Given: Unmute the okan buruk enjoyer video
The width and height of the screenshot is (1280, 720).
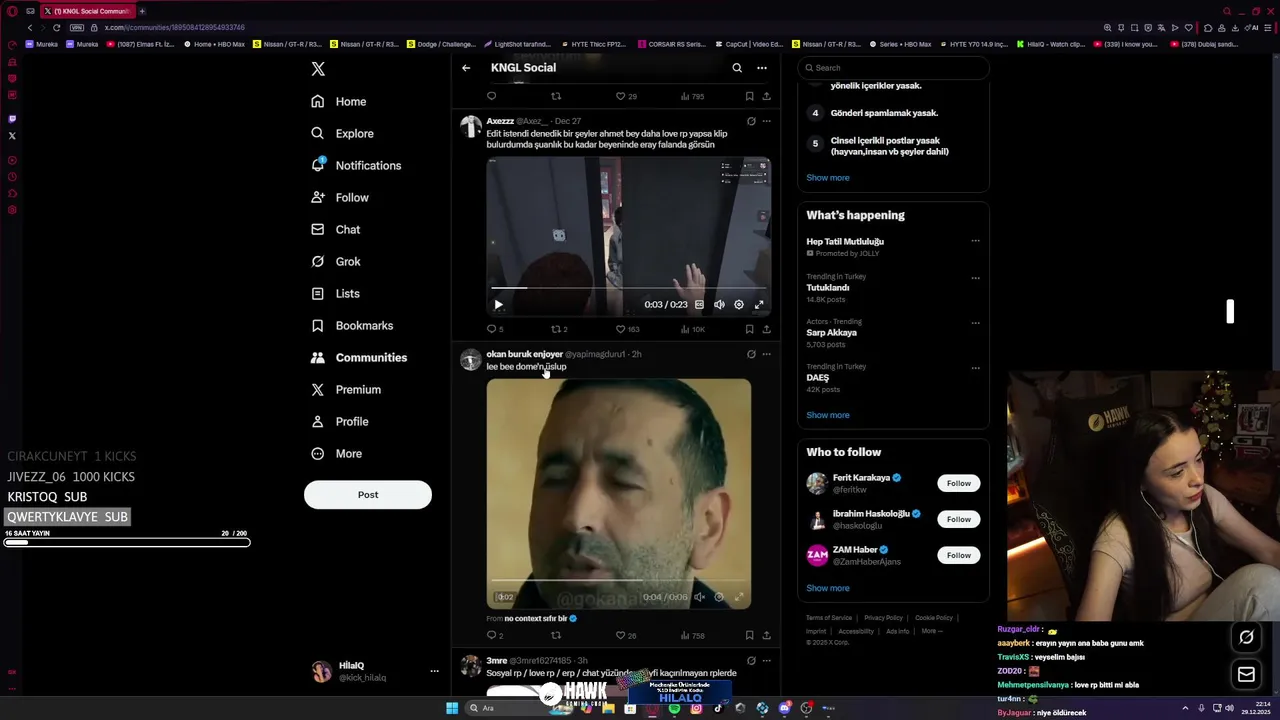Looking at the screenshot, I should 699,597.
